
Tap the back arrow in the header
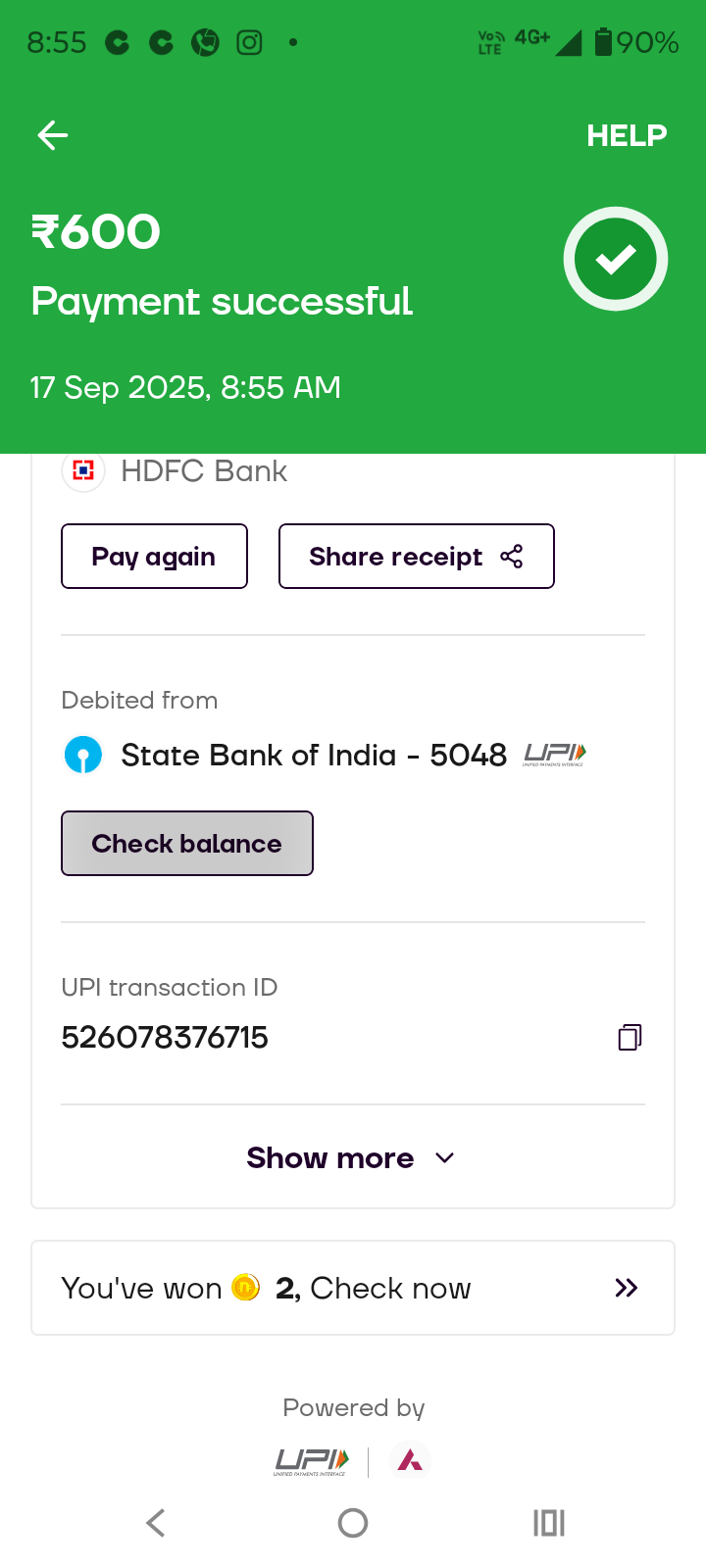point(53,135)
